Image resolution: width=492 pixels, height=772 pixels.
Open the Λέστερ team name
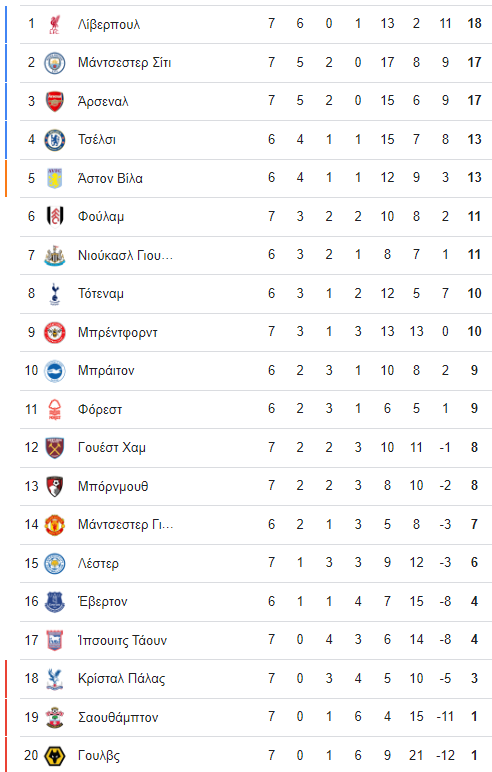pyautogui.click(x=98, y=563)
